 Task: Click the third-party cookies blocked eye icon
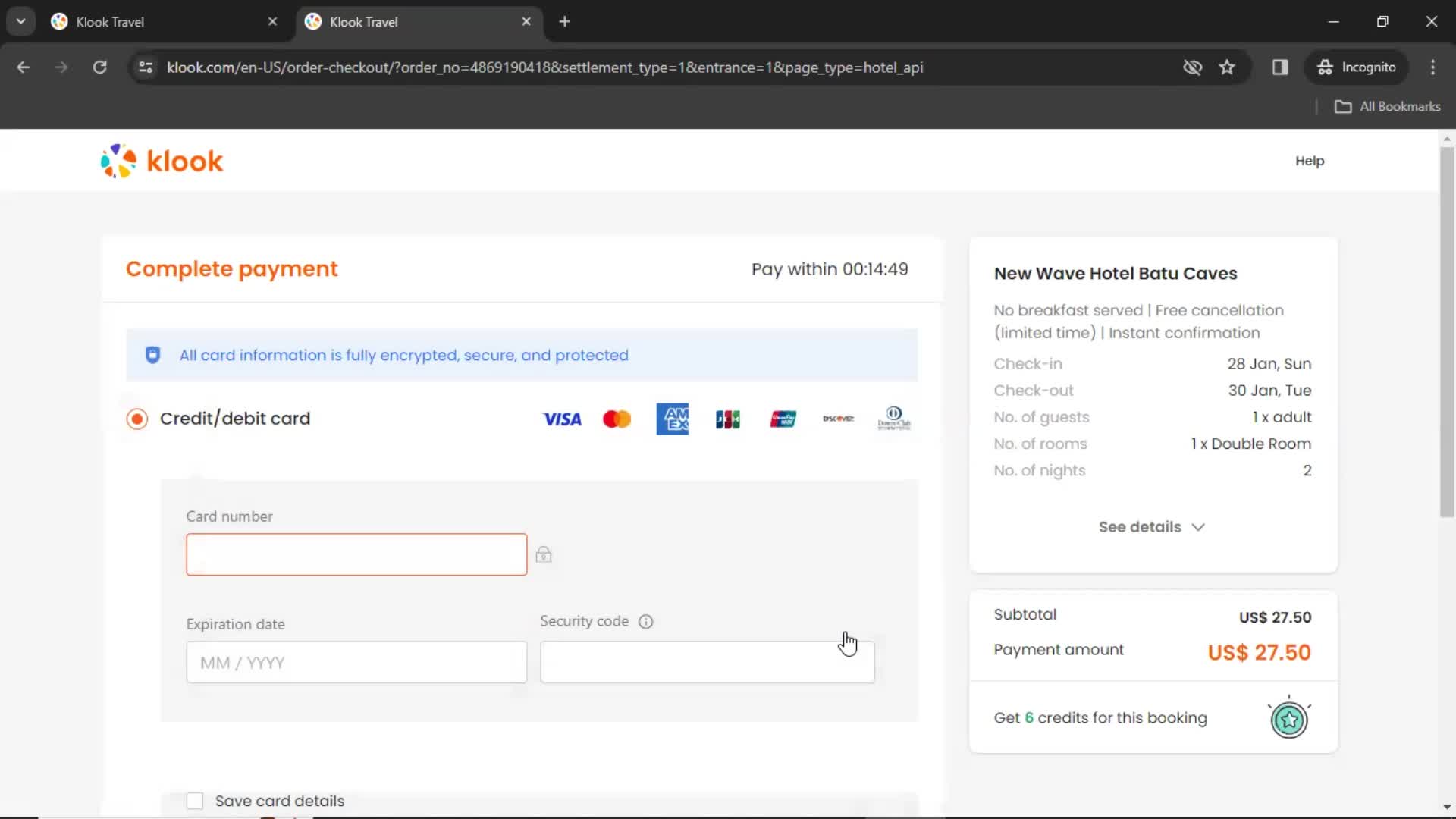click(1193, 67)
